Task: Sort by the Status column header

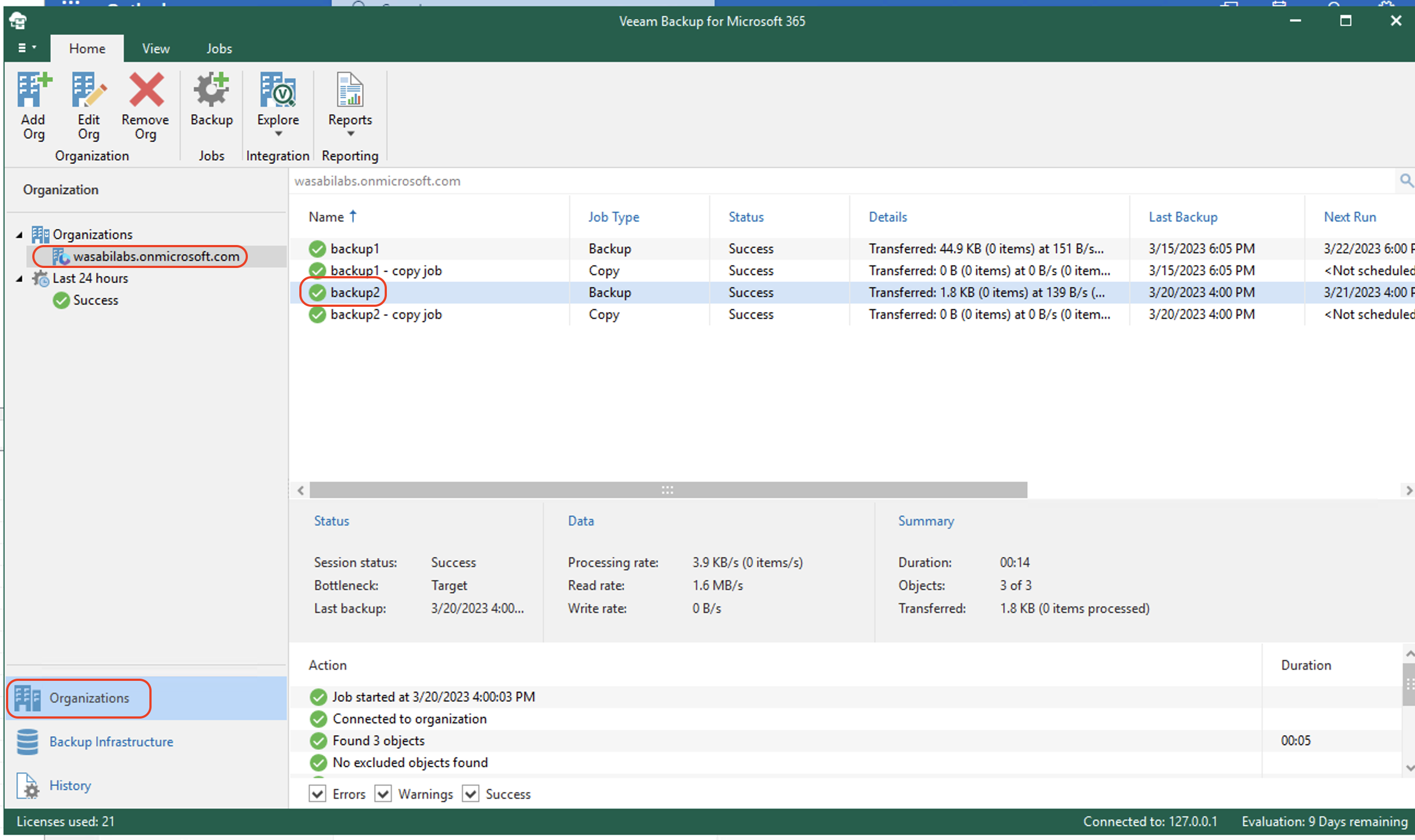Action: pos(746,217)
